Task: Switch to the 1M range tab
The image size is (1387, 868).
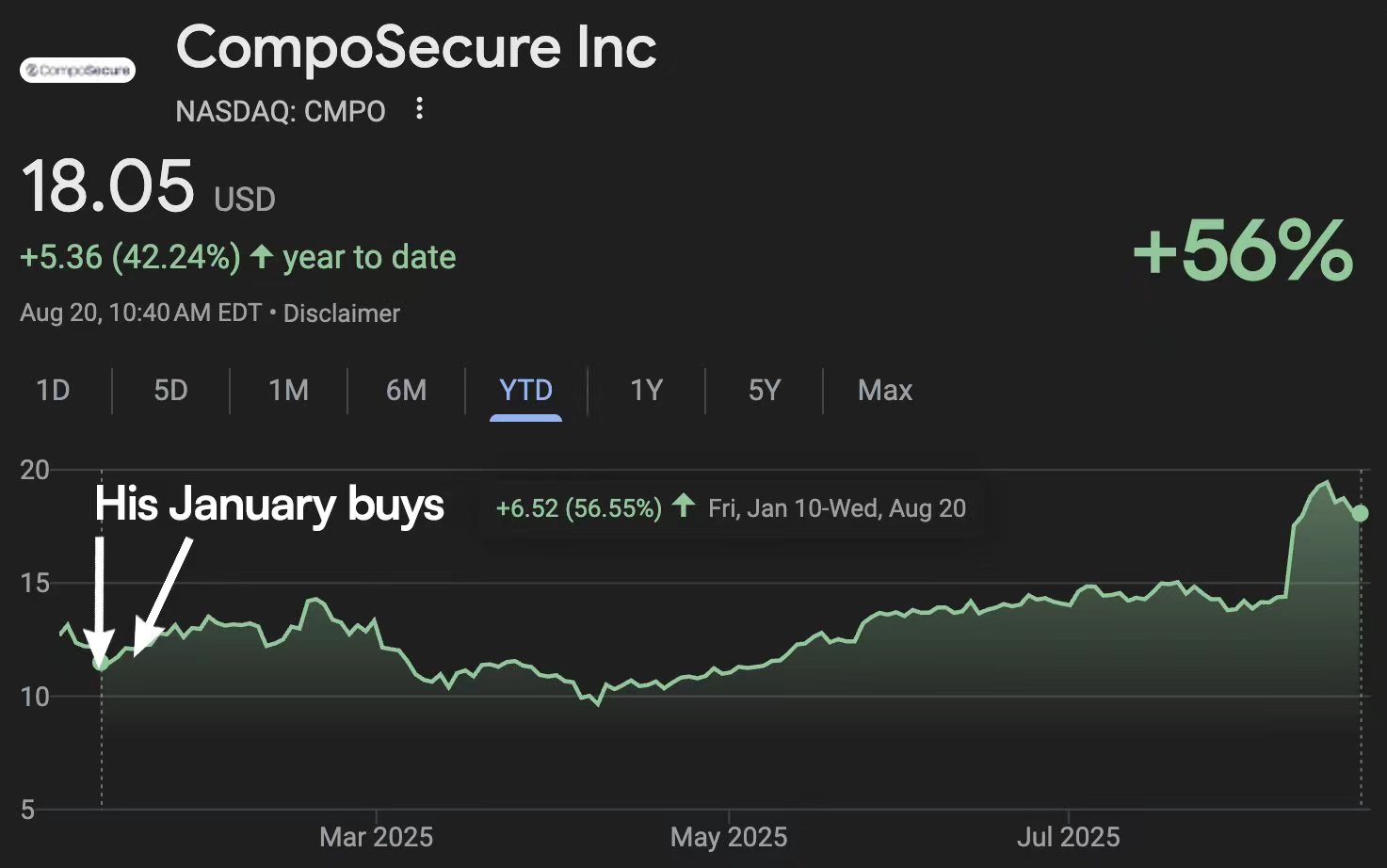Action: (x=288, y=390)
